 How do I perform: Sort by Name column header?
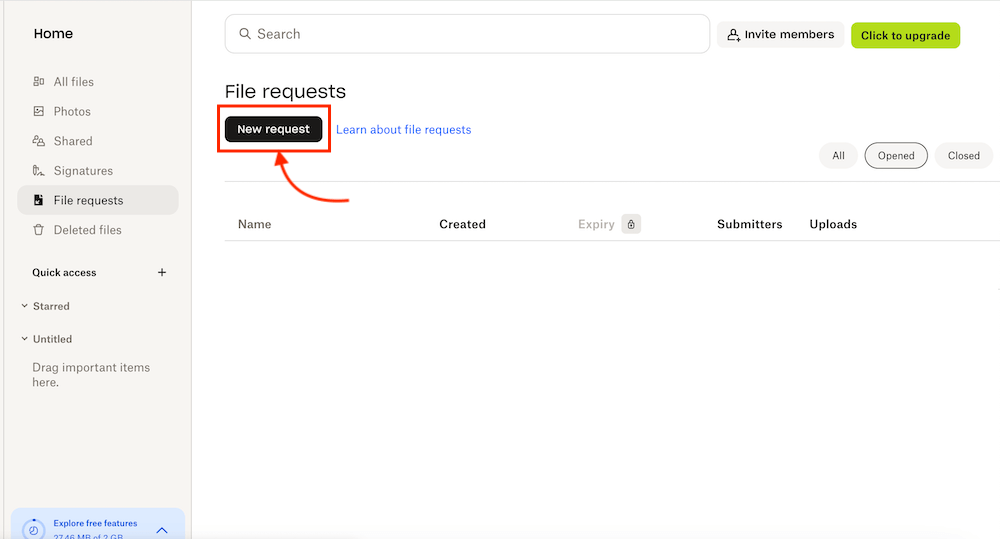point(254,224)
